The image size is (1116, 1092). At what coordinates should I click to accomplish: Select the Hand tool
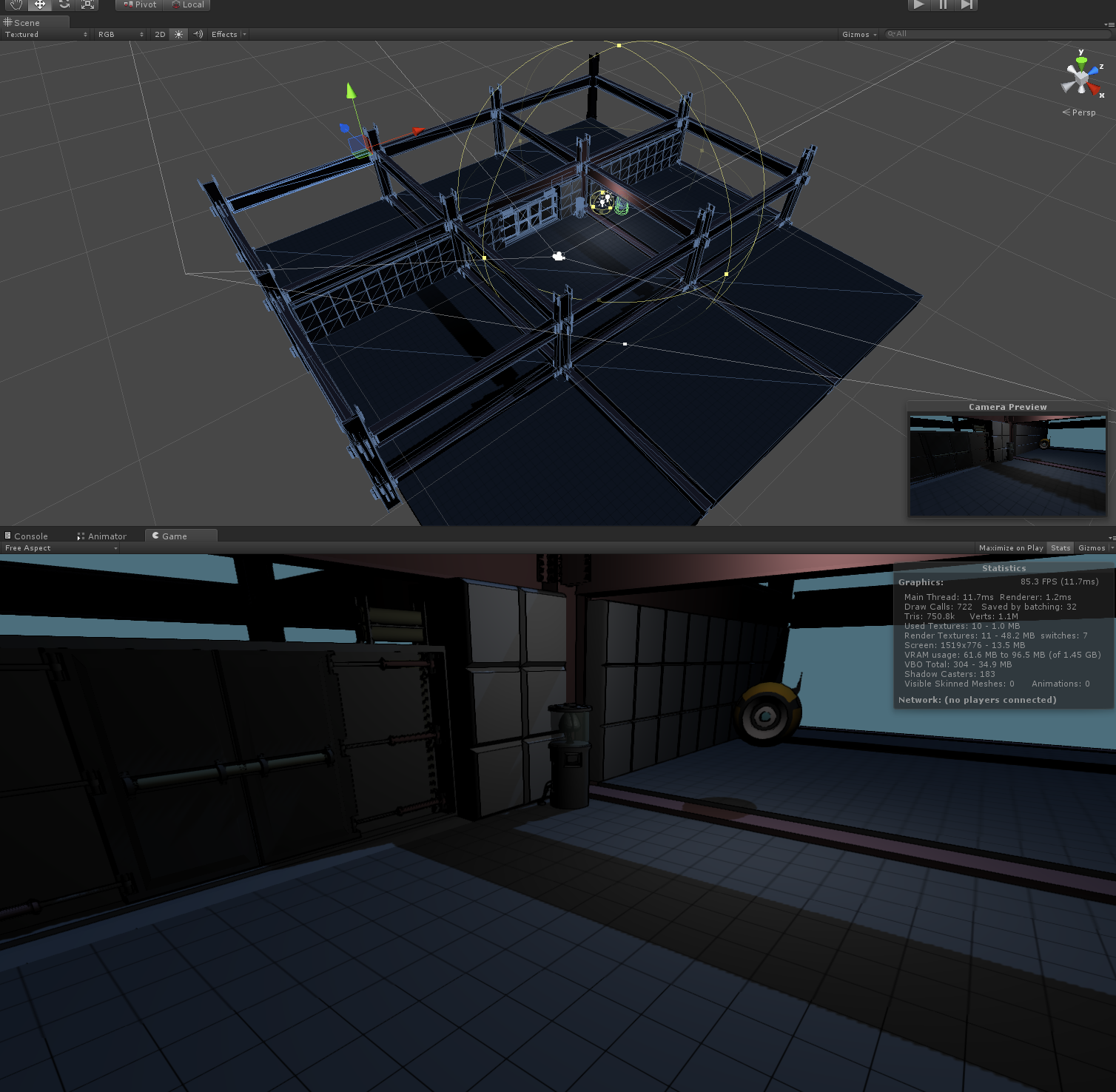pos(16,4)
